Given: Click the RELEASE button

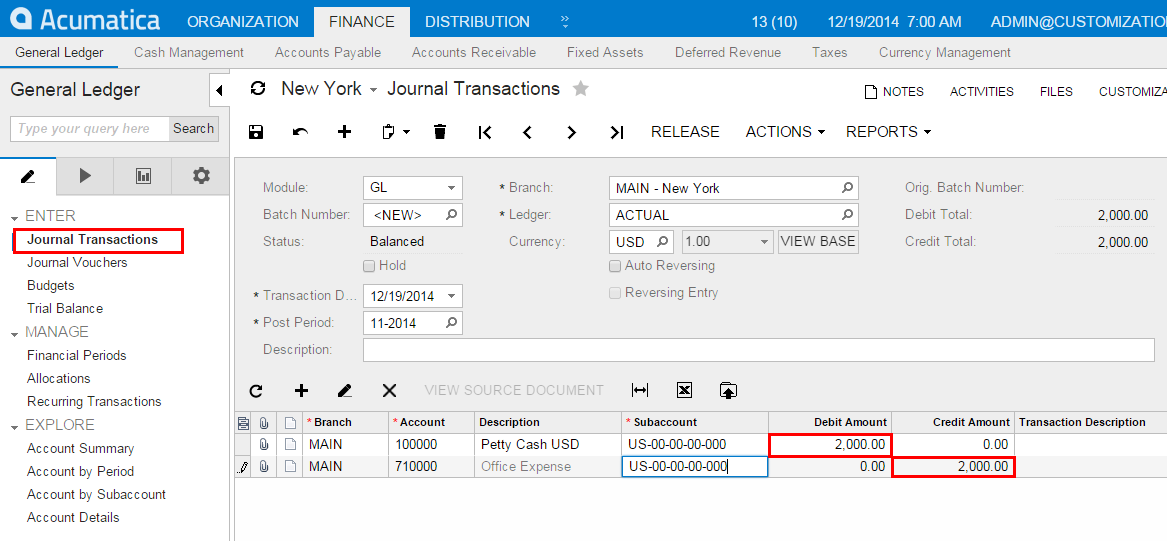Looking at the screenshot, I should coord(685,132).
